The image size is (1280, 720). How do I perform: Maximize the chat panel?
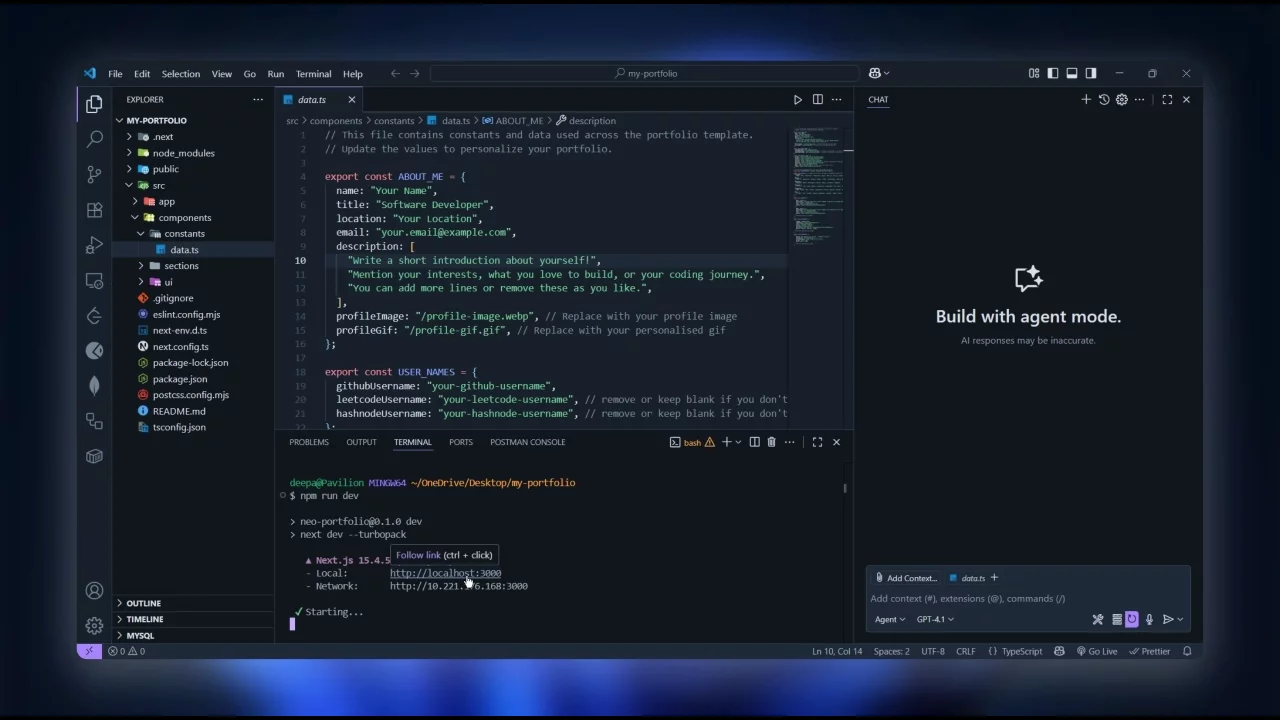tap(1167, 99)
